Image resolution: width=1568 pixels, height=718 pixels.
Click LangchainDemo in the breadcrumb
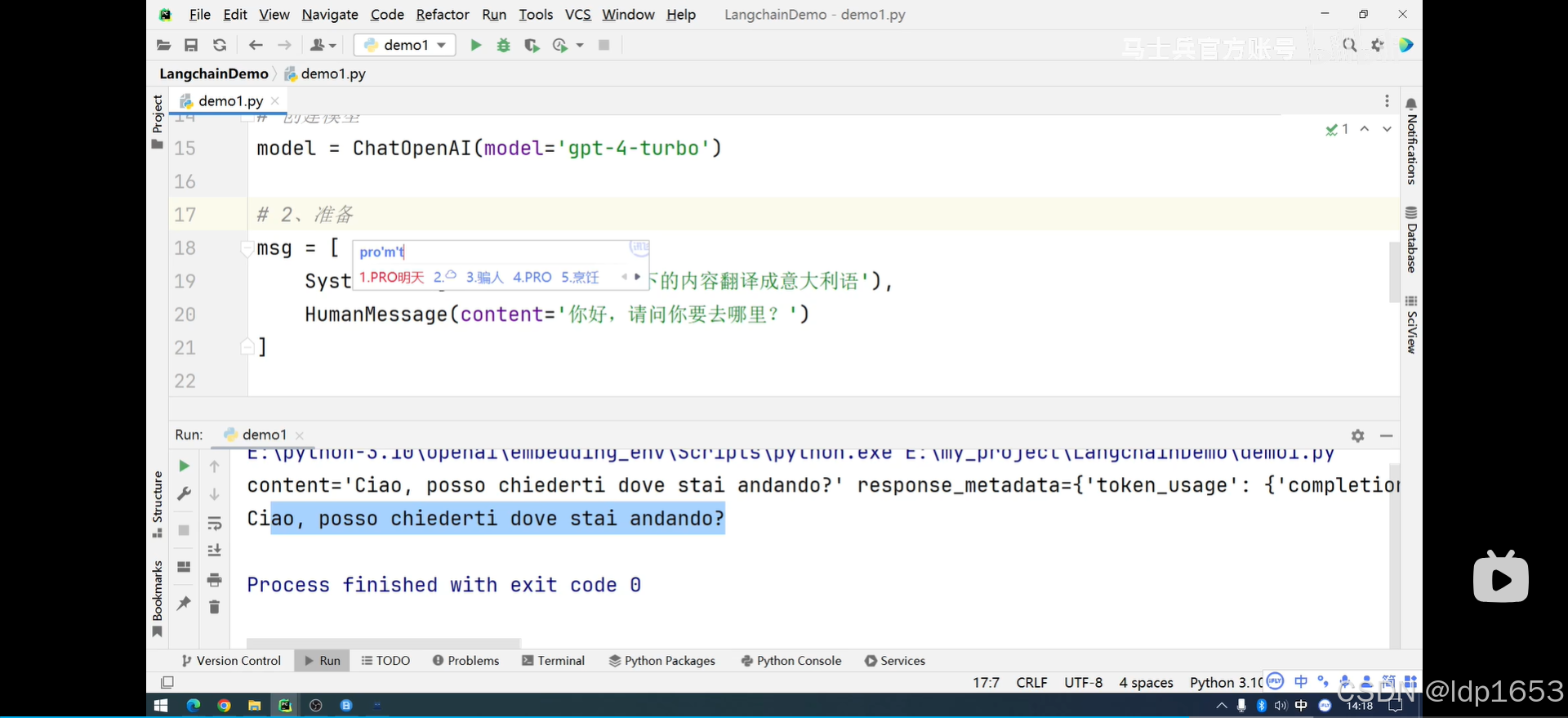point(214,74)
